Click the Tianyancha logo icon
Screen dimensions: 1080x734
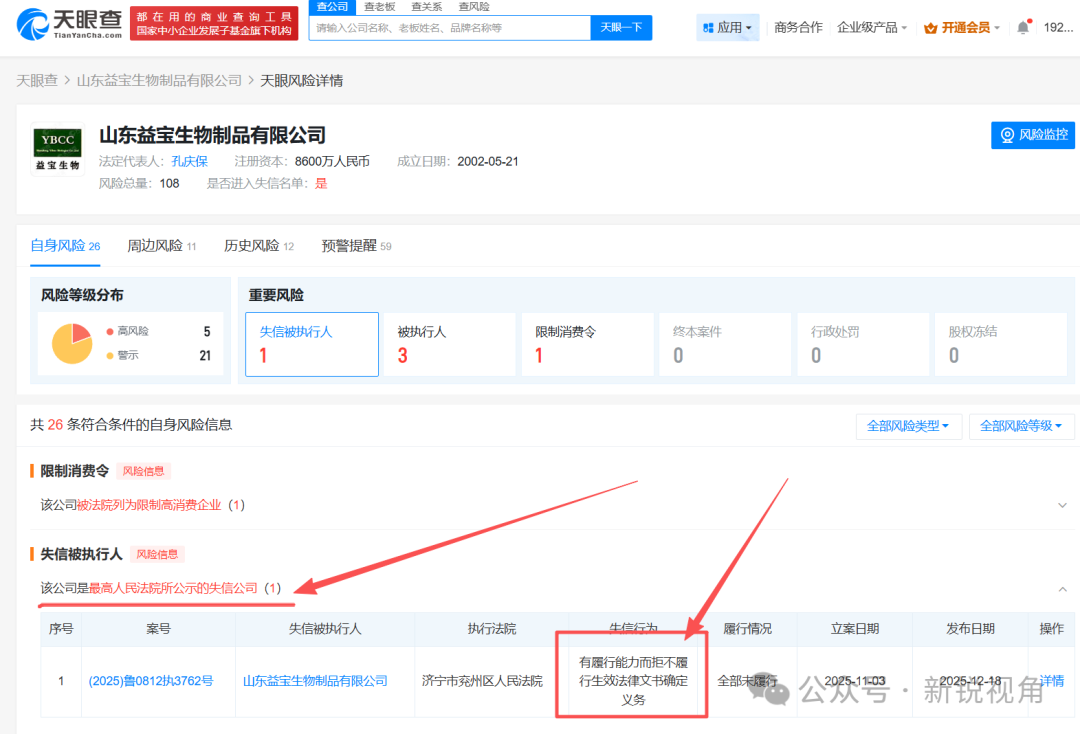[33, 23]
